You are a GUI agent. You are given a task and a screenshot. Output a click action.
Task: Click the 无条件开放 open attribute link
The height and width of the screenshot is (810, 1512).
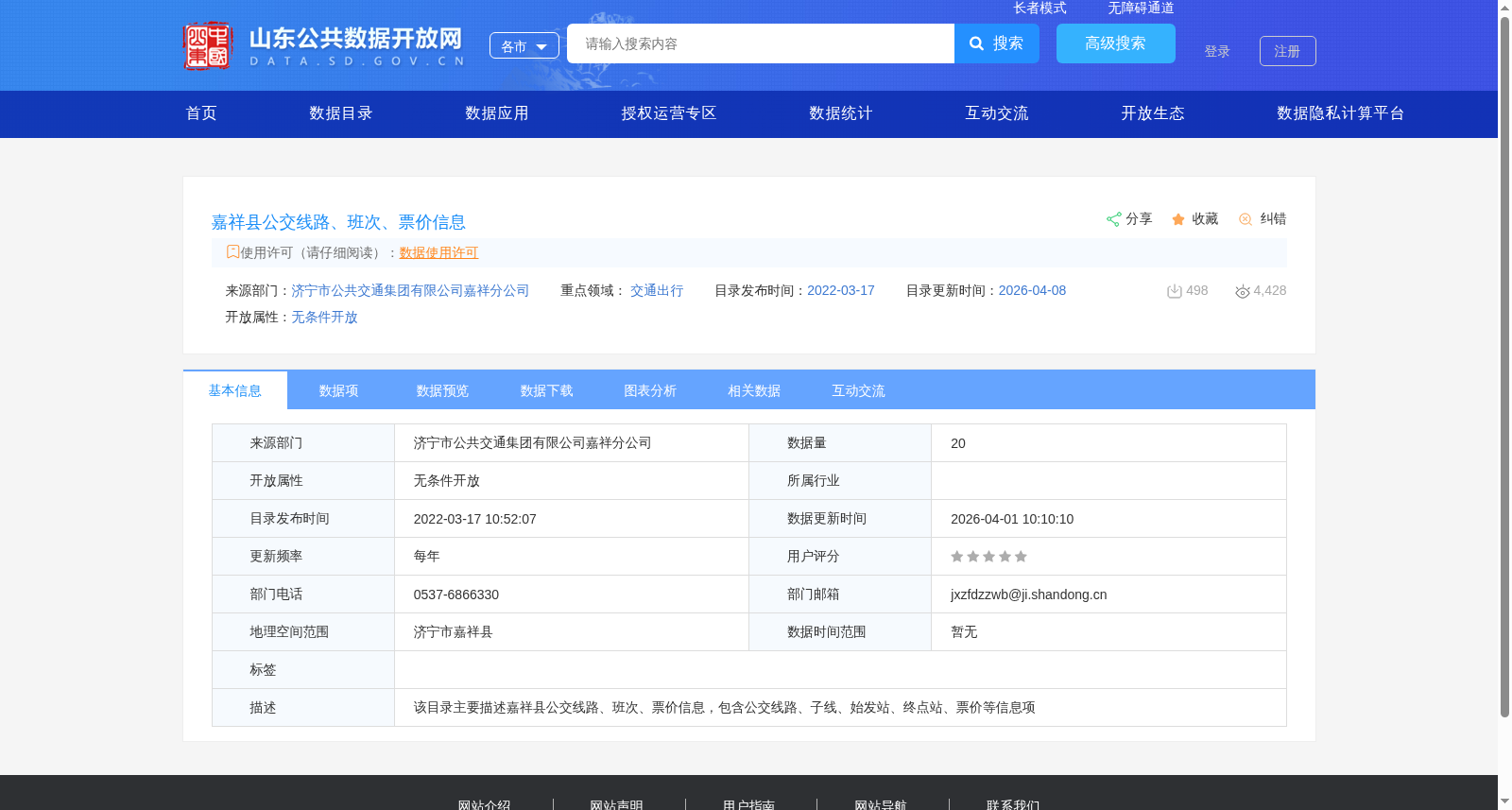(x=324, y=318)
